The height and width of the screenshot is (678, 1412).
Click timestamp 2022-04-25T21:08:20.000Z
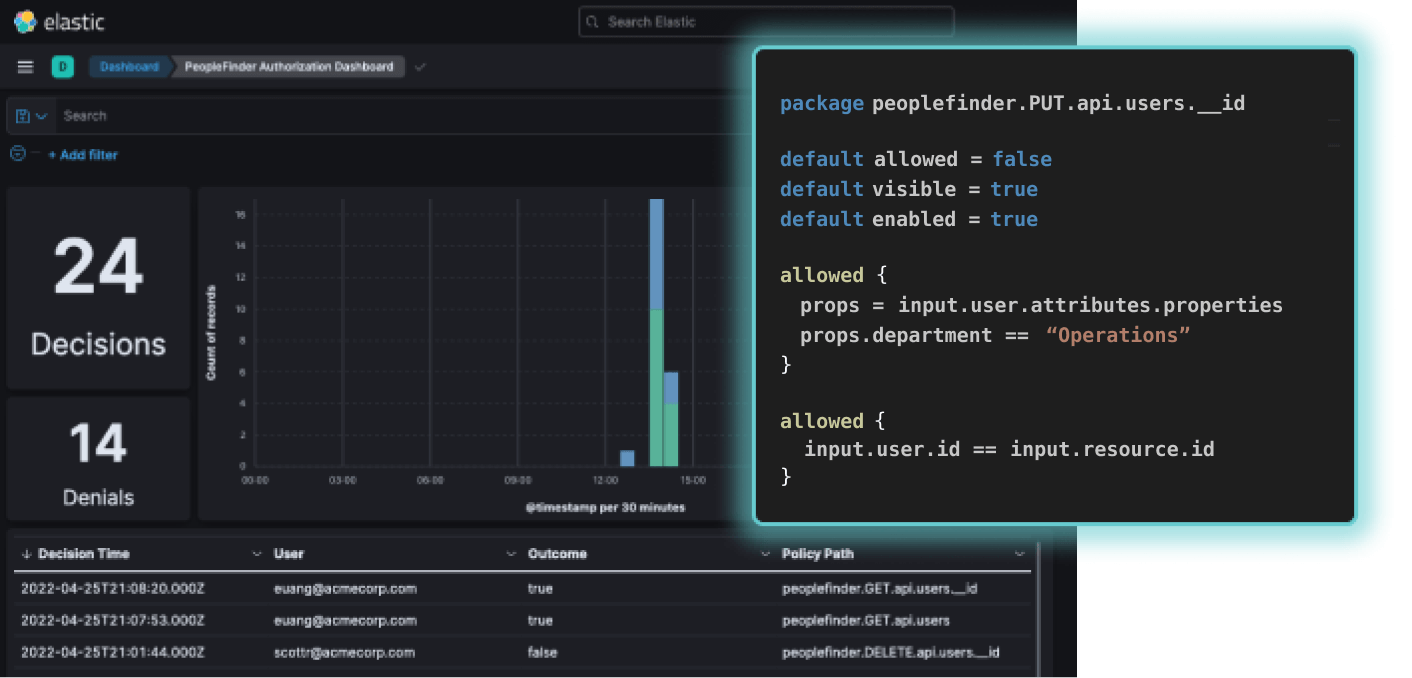[x=113, y=589]
